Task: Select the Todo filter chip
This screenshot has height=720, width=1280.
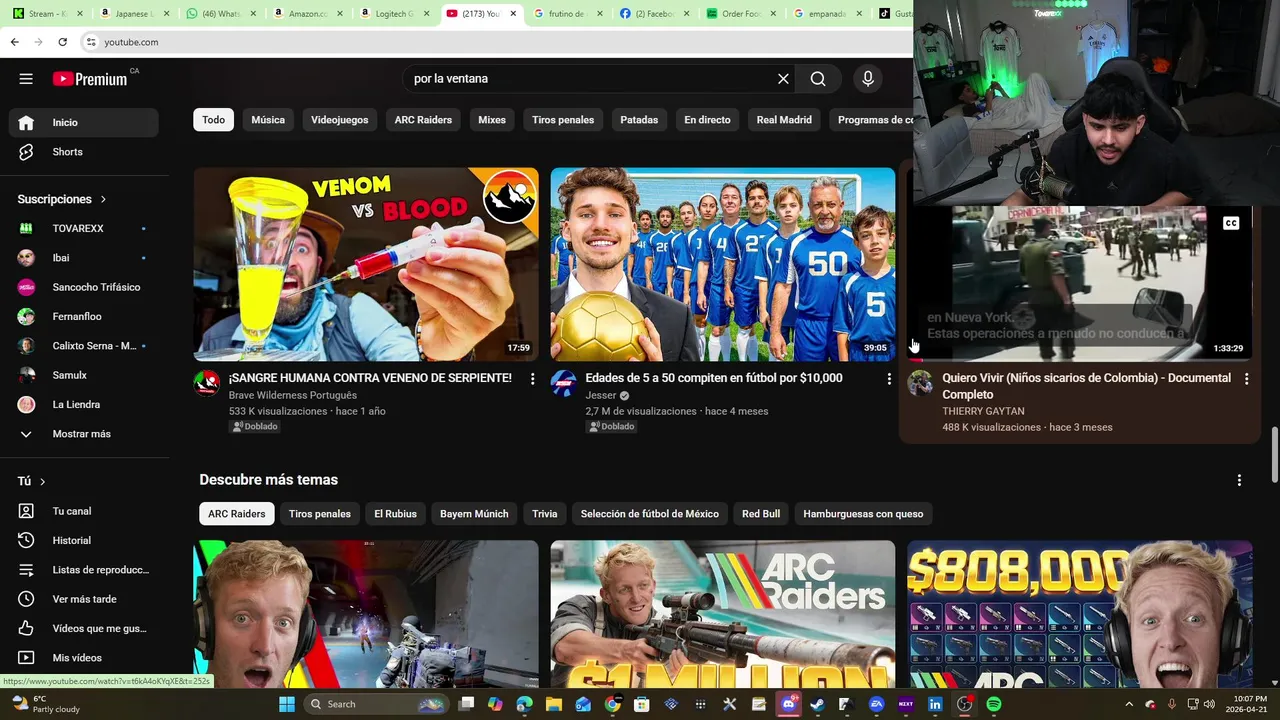Action: click(214, 120)
